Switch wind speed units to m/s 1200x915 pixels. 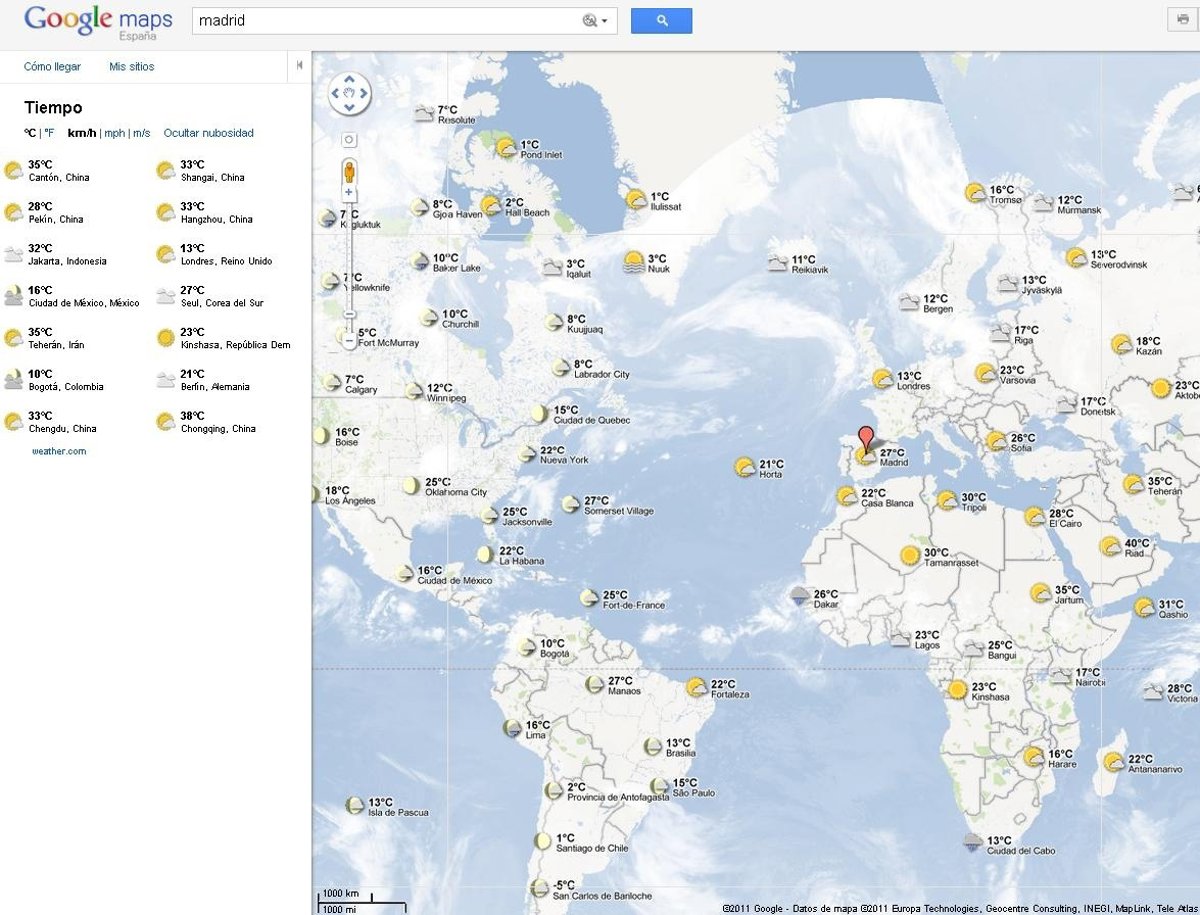point(141,133)
